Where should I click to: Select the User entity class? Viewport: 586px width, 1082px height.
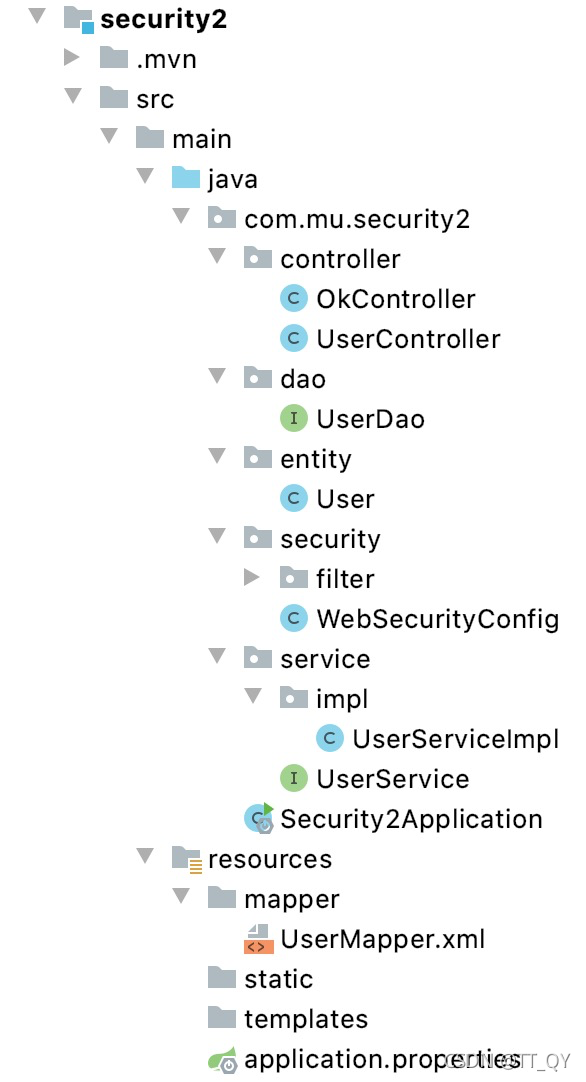345,499
